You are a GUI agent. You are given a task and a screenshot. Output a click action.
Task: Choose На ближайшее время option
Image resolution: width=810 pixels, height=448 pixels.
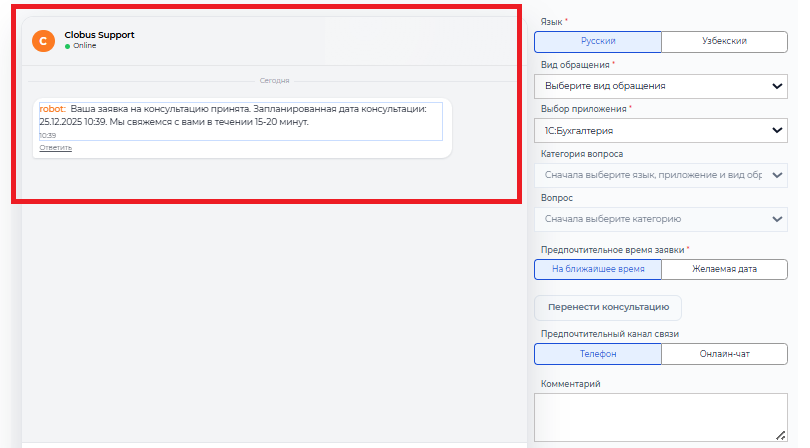597,269
